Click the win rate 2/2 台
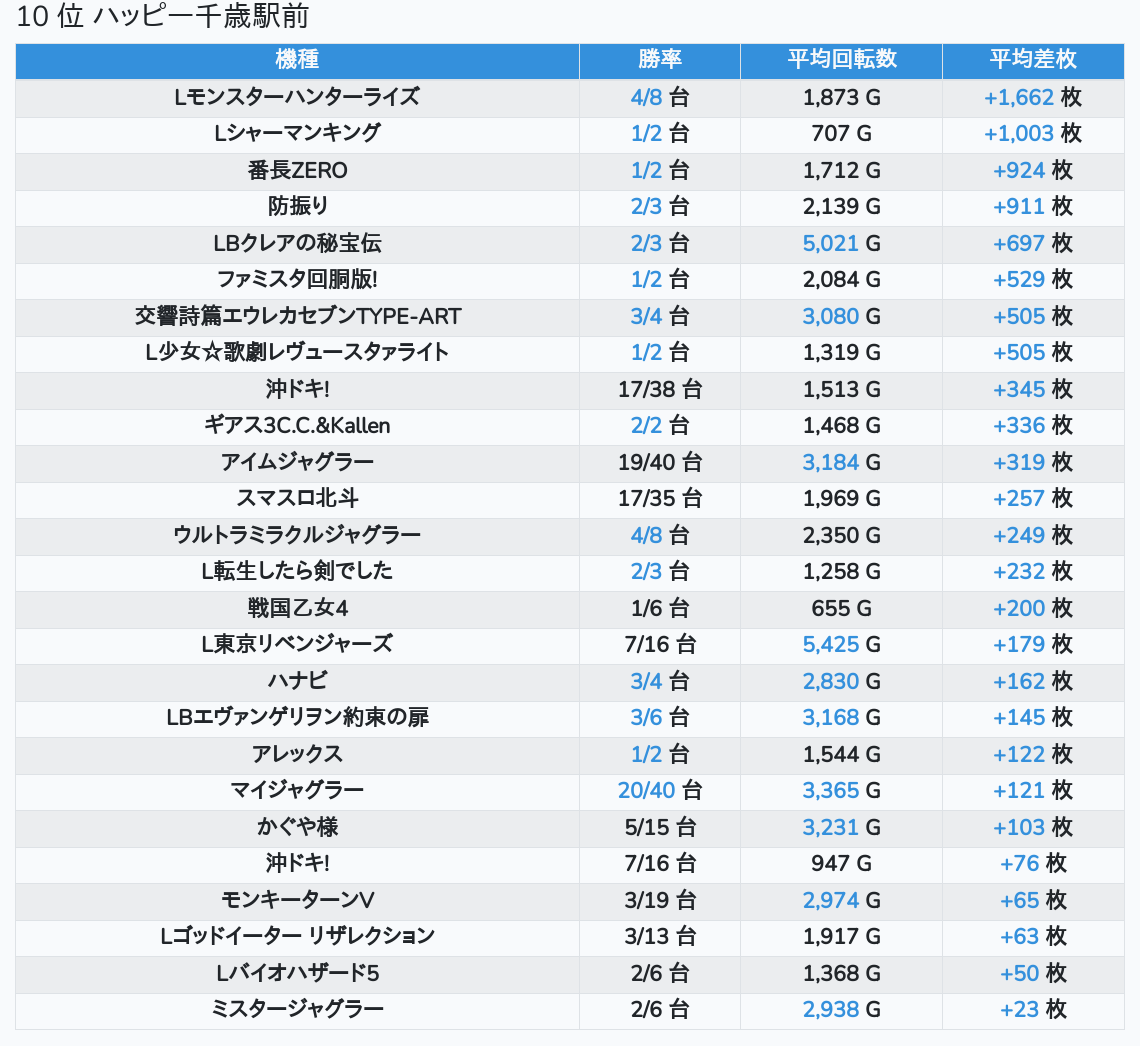This screenshot has height=1046, width=1140. 659,426
